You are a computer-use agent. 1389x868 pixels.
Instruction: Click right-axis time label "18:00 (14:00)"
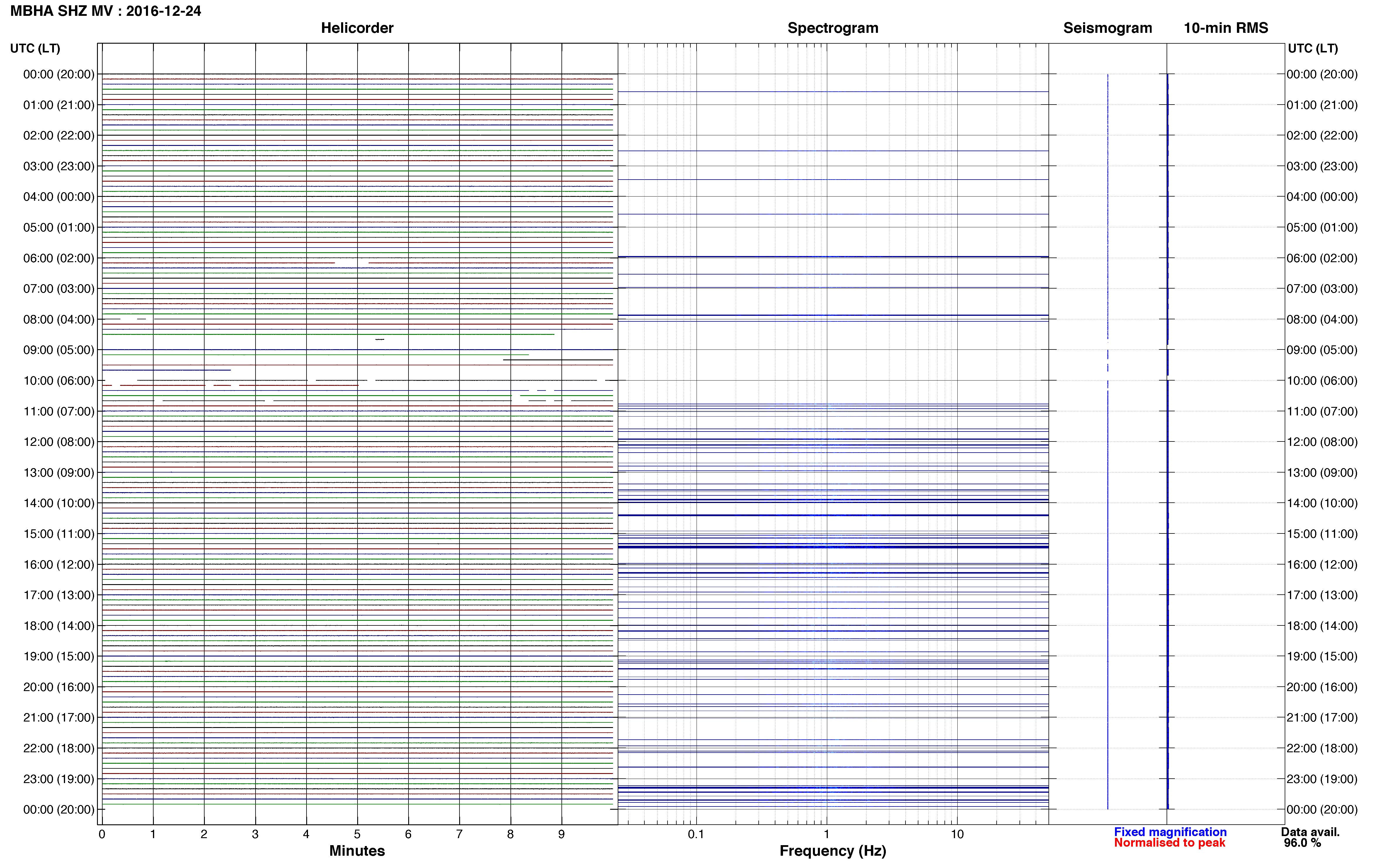(1322, 626)
